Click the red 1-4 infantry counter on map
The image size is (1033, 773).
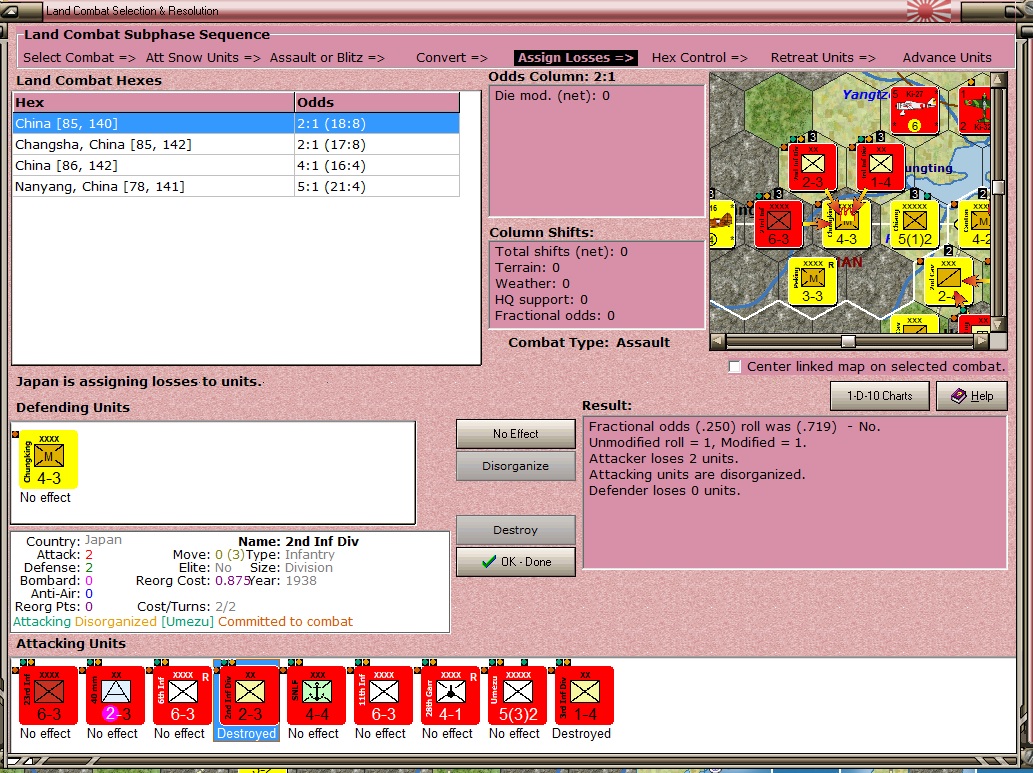coord(881,167)
